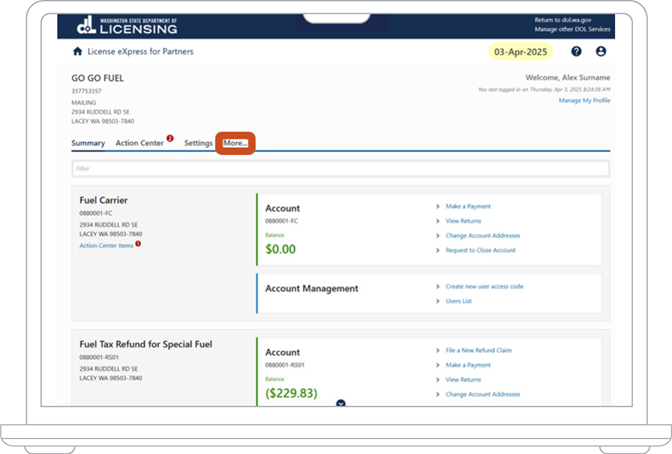Open the Settings tab
The width and height of the screenshot is (672, 454).
[x=198, y=143]
